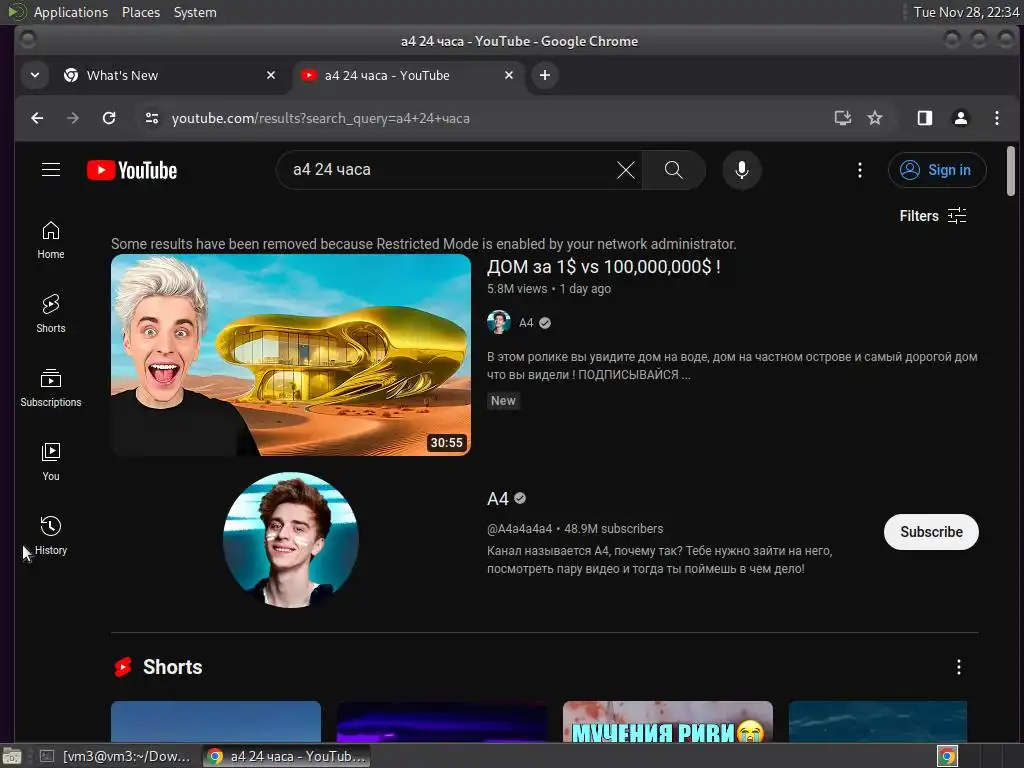Click the A4 channel avatar under the video

[x=499, y=323]
